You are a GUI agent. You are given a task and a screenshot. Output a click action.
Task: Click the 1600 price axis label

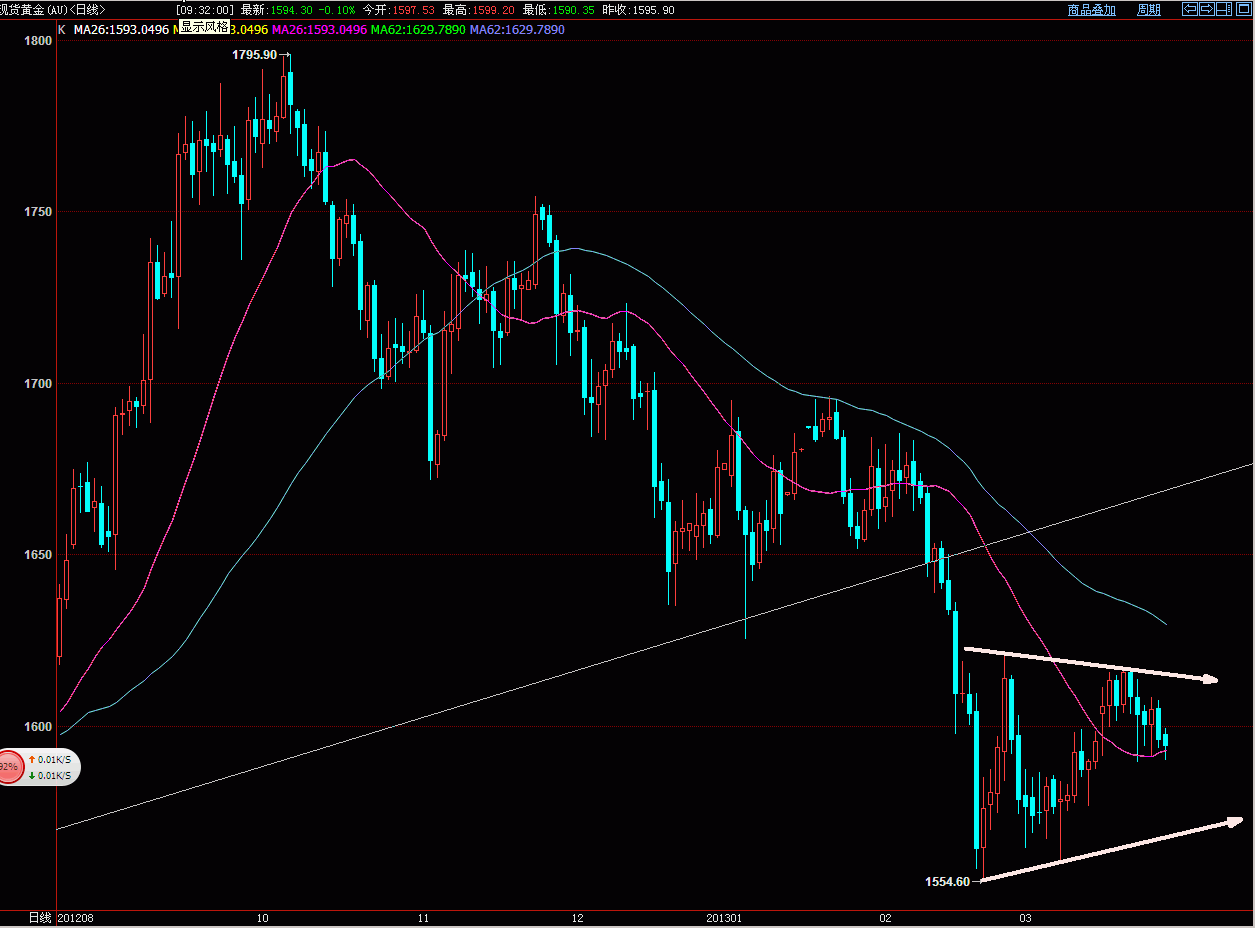(38, 726)
